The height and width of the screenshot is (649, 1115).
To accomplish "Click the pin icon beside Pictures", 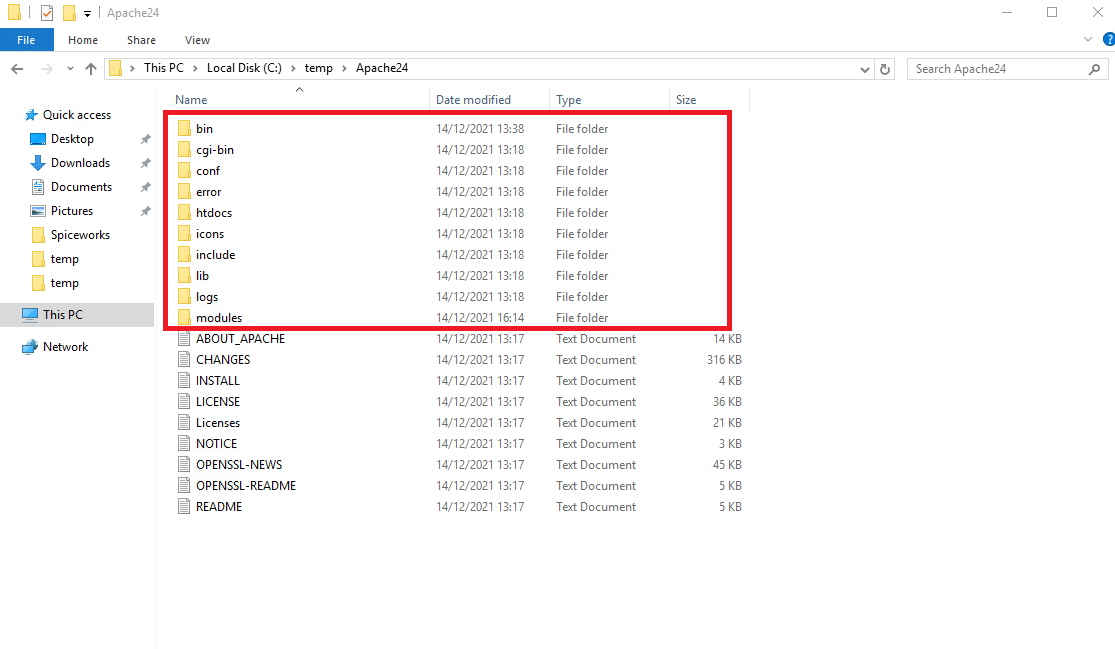I will [x=145, y=211].
